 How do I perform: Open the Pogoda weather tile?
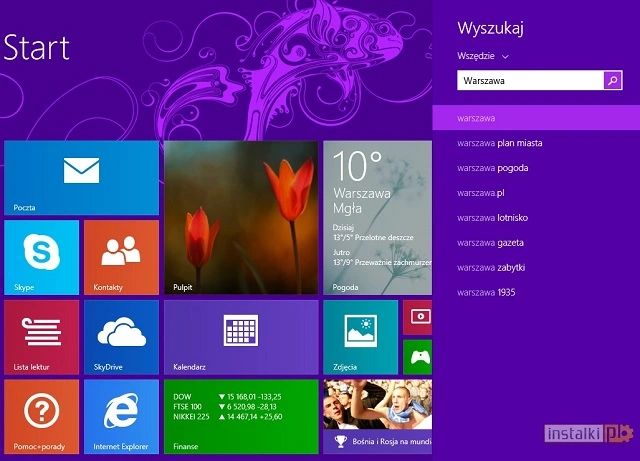click(378, 218)
